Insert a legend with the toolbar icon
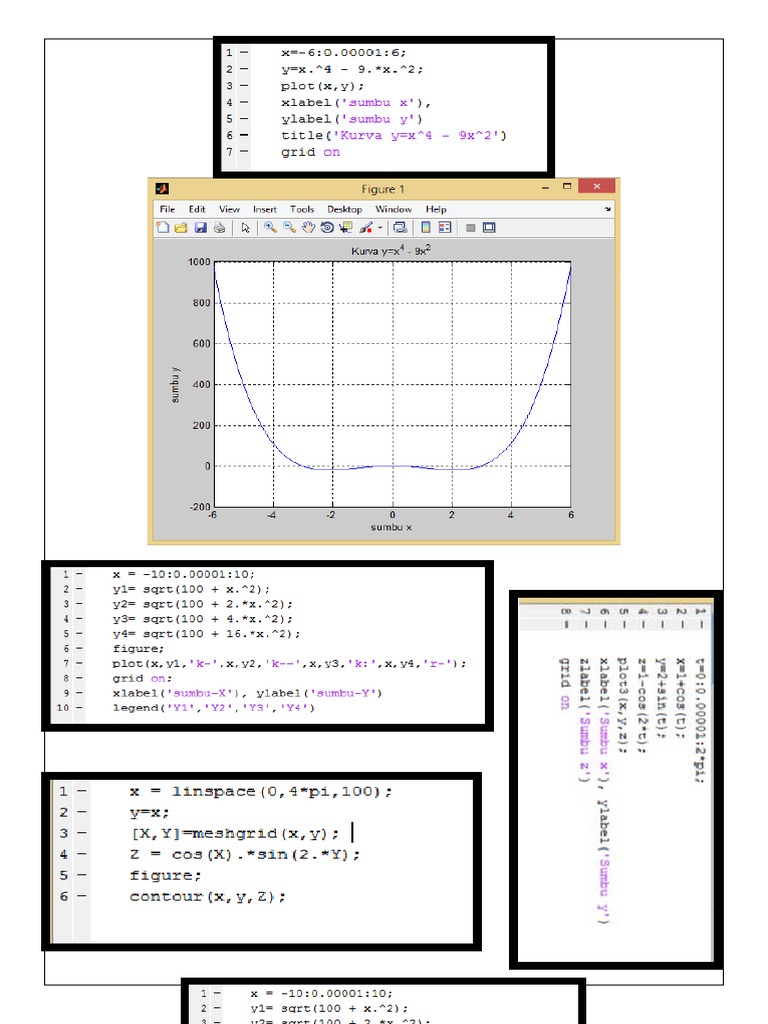Image resolution: width=768 pixels, height=1024 pixels. pyautogui.click(x=445, y=227)
